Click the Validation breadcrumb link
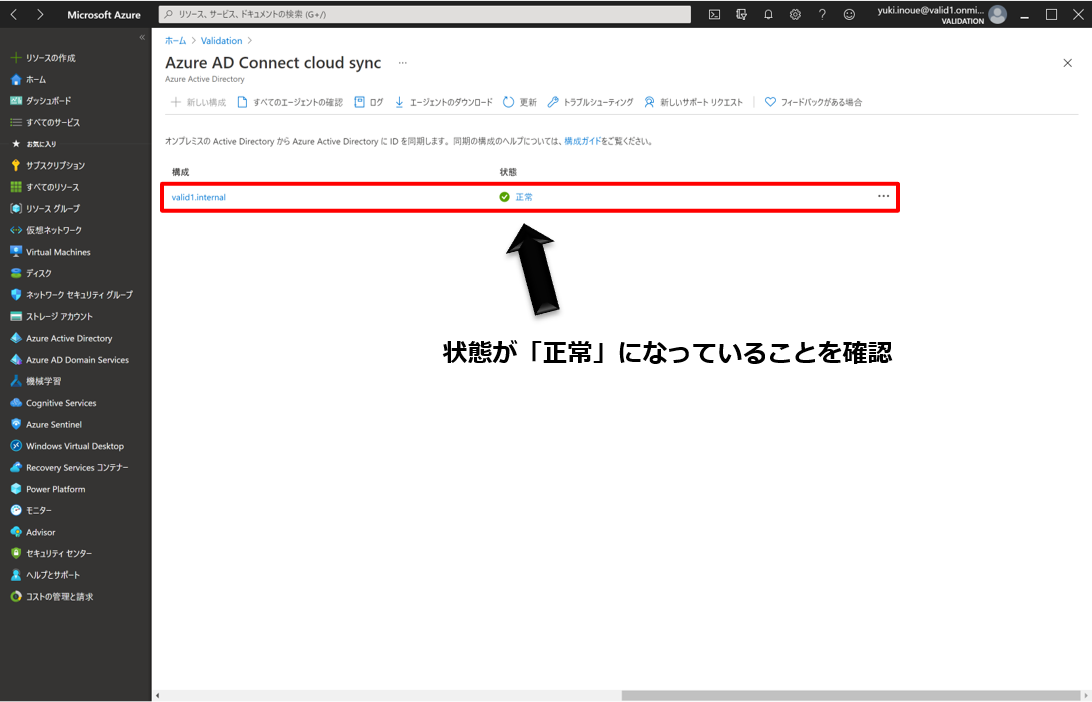The height and width of the screenshot is (702, 1092). (x=221, y=40)
